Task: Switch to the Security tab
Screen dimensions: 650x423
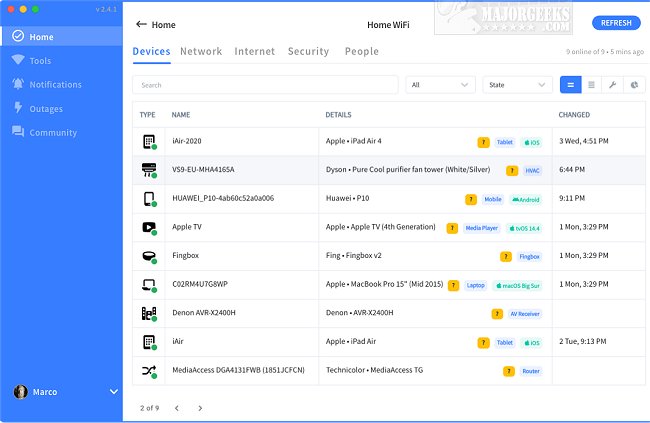Action: pyautogui.click(x=308, y=51)
